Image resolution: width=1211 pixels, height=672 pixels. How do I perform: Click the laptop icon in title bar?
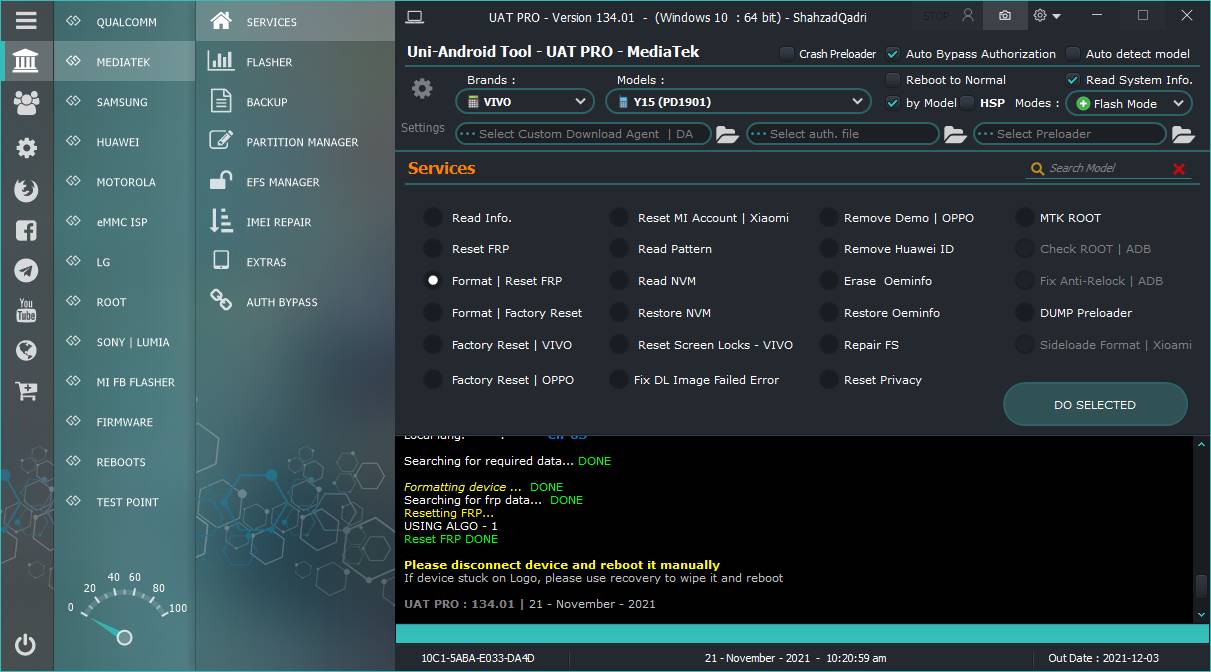point(415,17)
